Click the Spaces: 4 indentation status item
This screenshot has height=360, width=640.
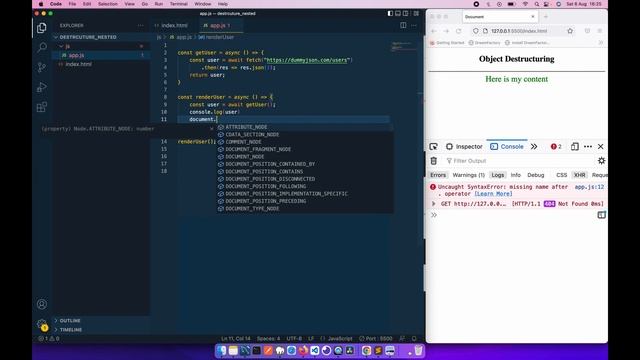268,338
